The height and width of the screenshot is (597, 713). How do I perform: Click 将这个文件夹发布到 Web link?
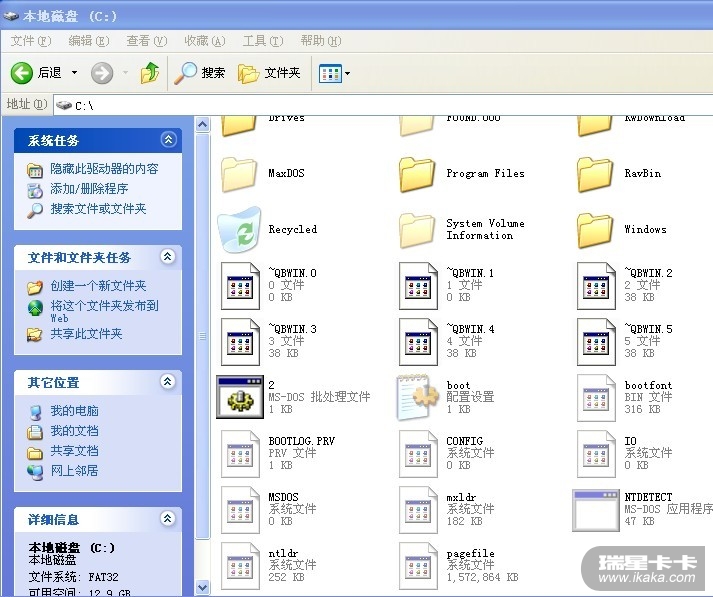coord(104,311)
